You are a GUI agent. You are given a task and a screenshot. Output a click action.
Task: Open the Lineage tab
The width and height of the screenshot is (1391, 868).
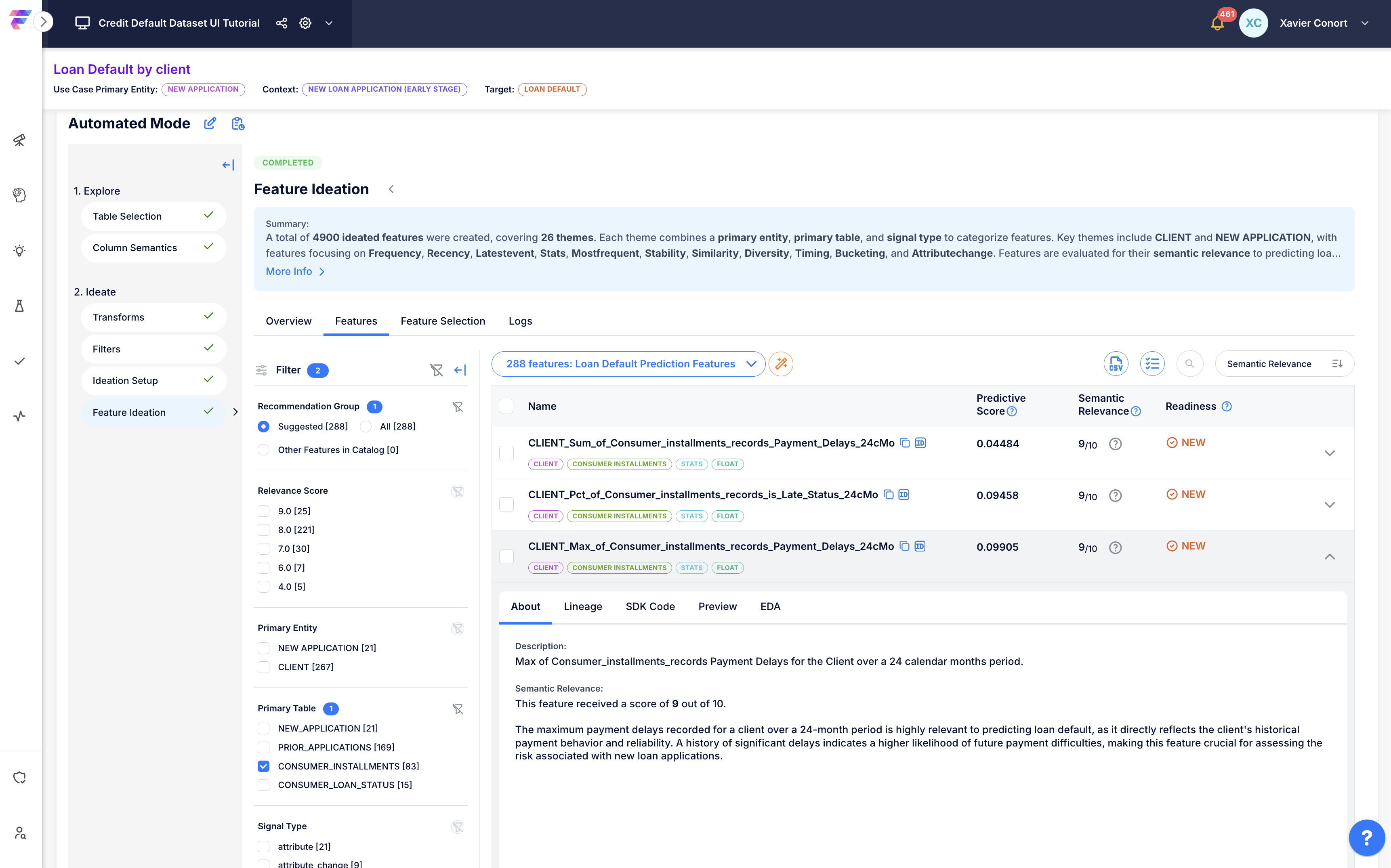point(582,606)
